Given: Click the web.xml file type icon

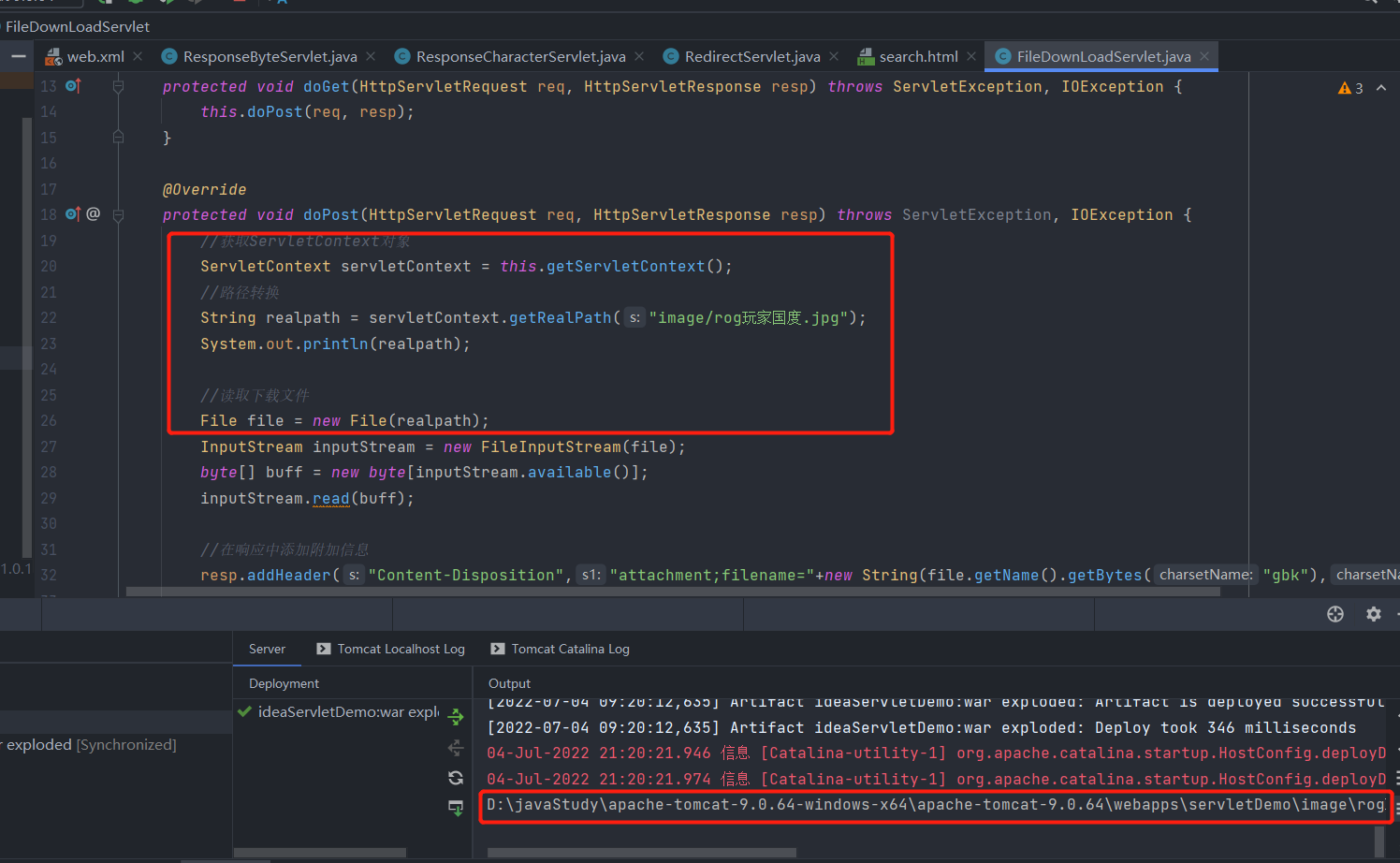Looking at the screenshot, I should click(53, 56).
